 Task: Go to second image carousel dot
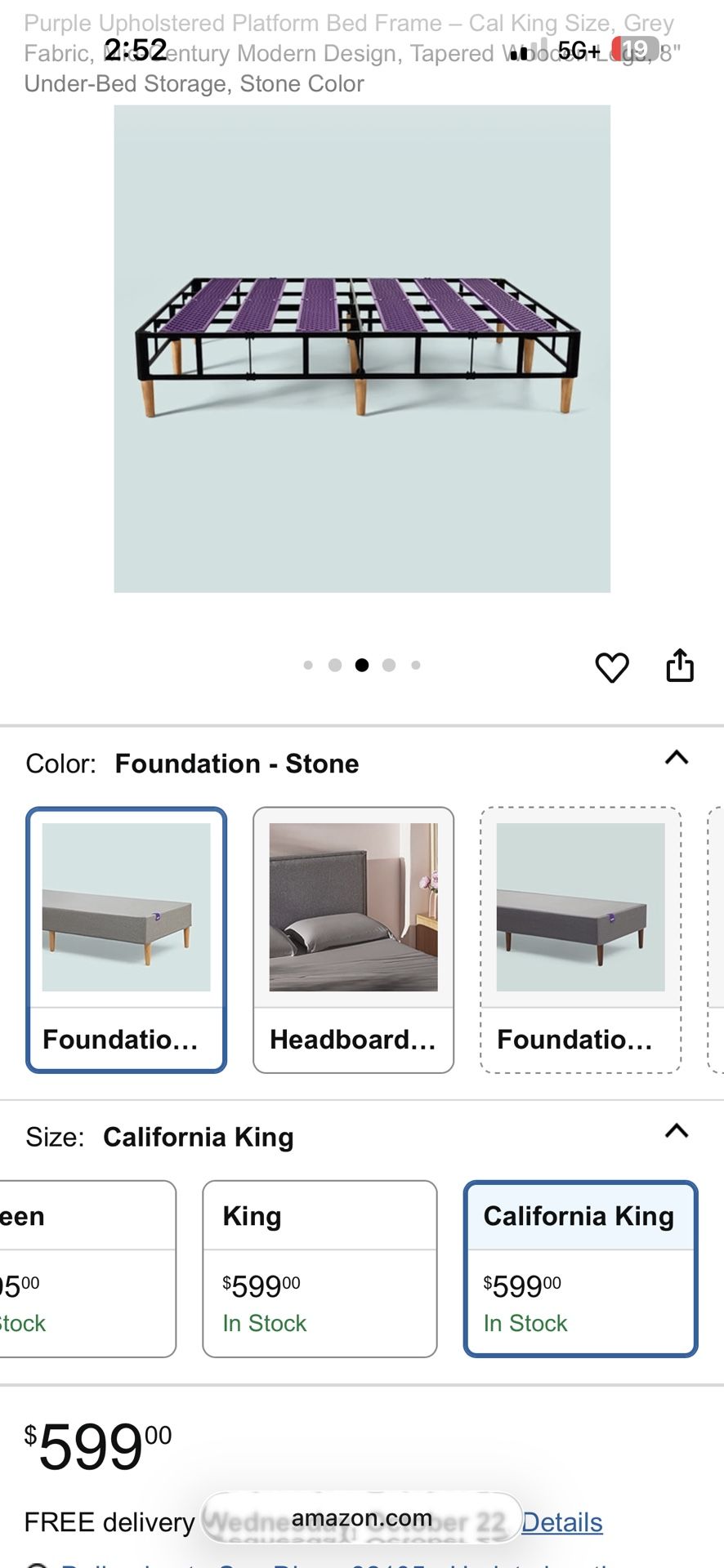[335, 666]
